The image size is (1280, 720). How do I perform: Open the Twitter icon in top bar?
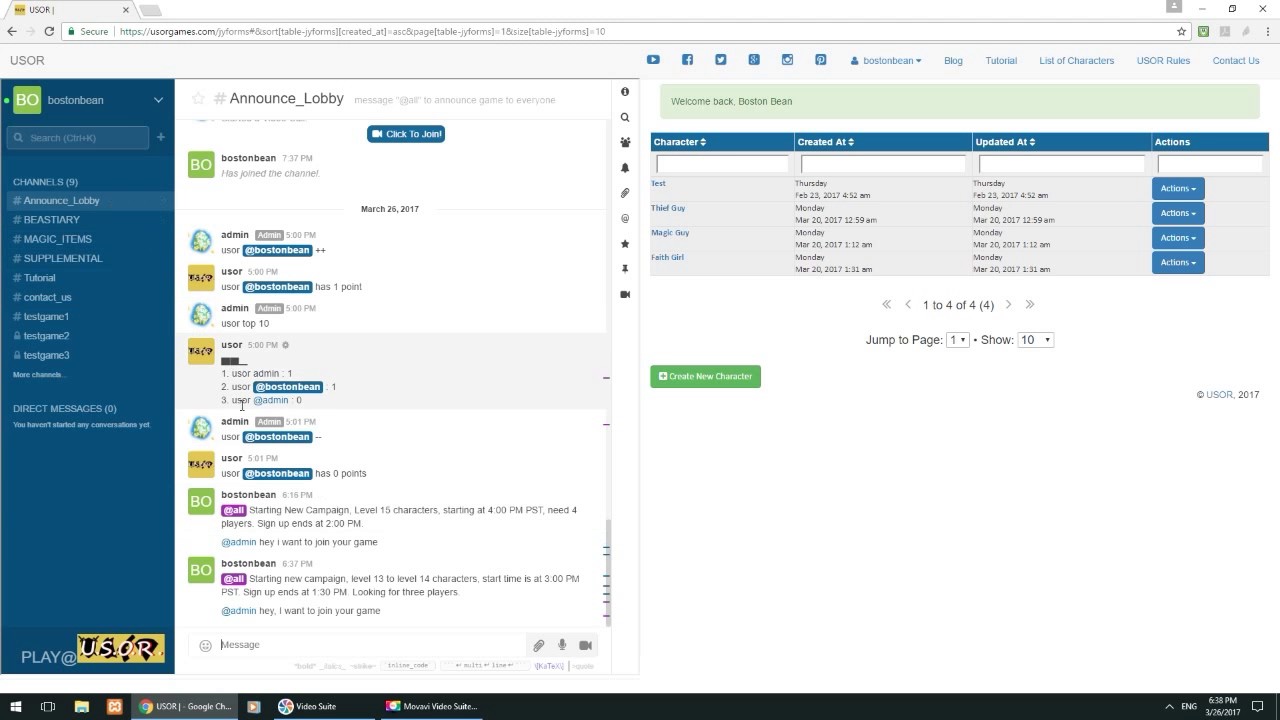click(720, 60)
